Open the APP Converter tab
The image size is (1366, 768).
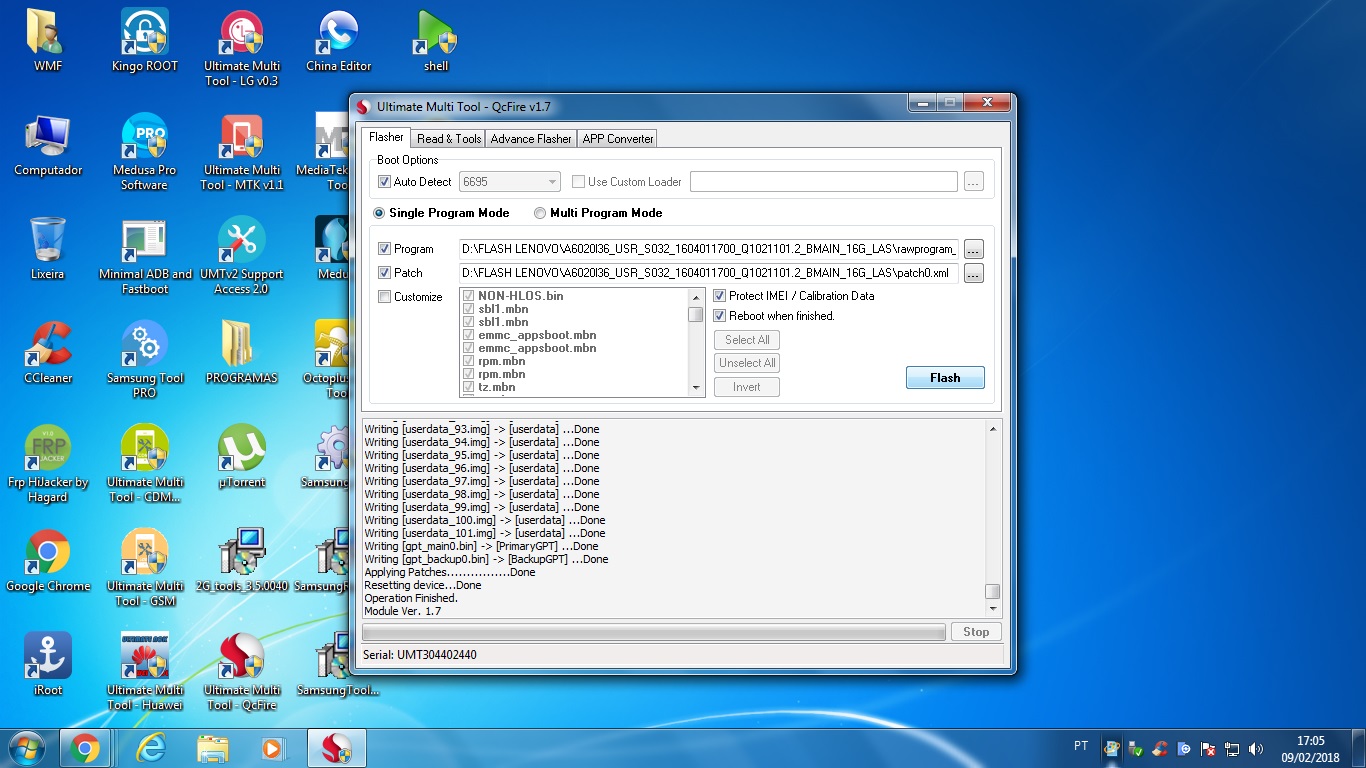[x=618, y=139]
